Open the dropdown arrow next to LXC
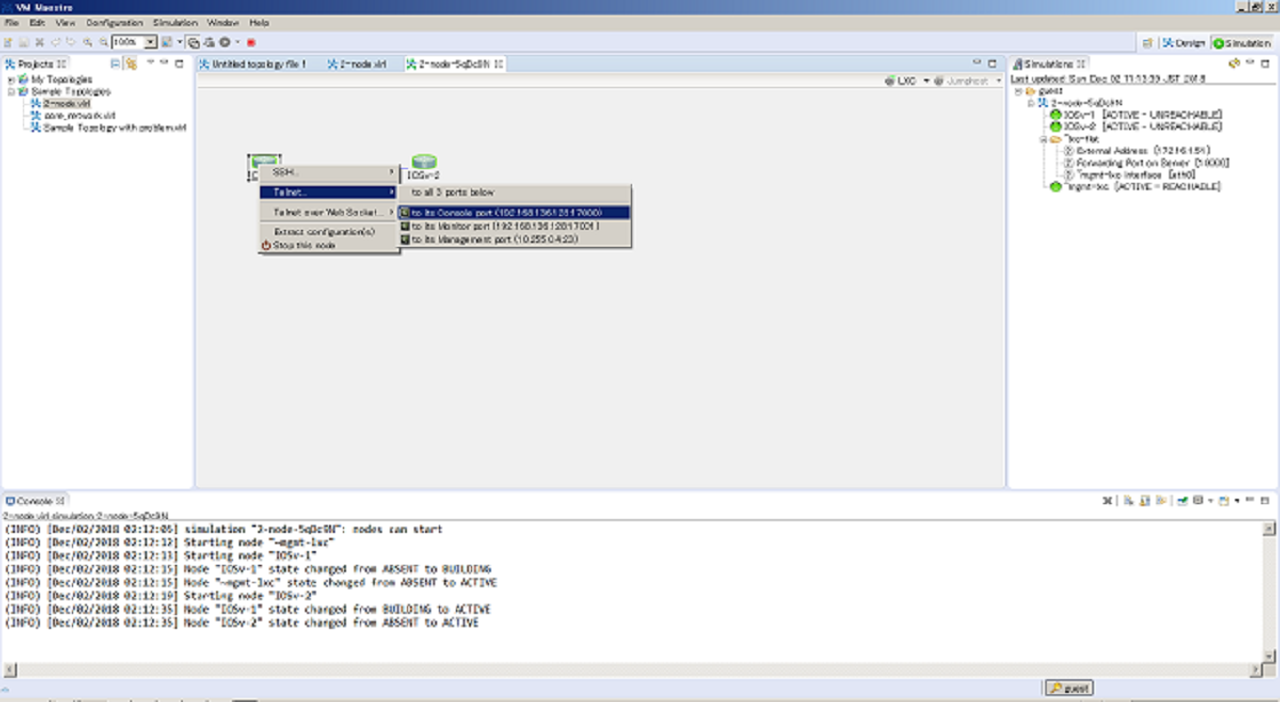The image size is (1280, 720). (926, 81)
